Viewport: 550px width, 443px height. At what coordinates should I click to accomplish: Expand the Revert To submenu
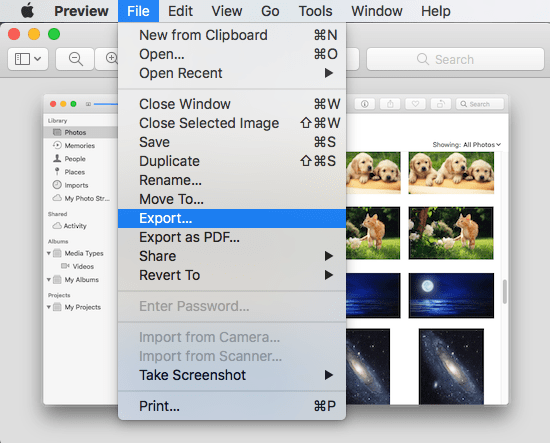[232, 275]
